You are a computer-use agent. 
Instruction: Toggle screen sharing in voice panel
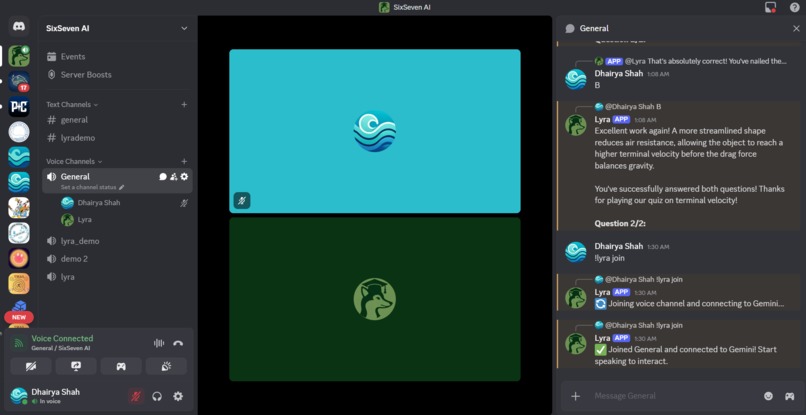tap(76, 366)
